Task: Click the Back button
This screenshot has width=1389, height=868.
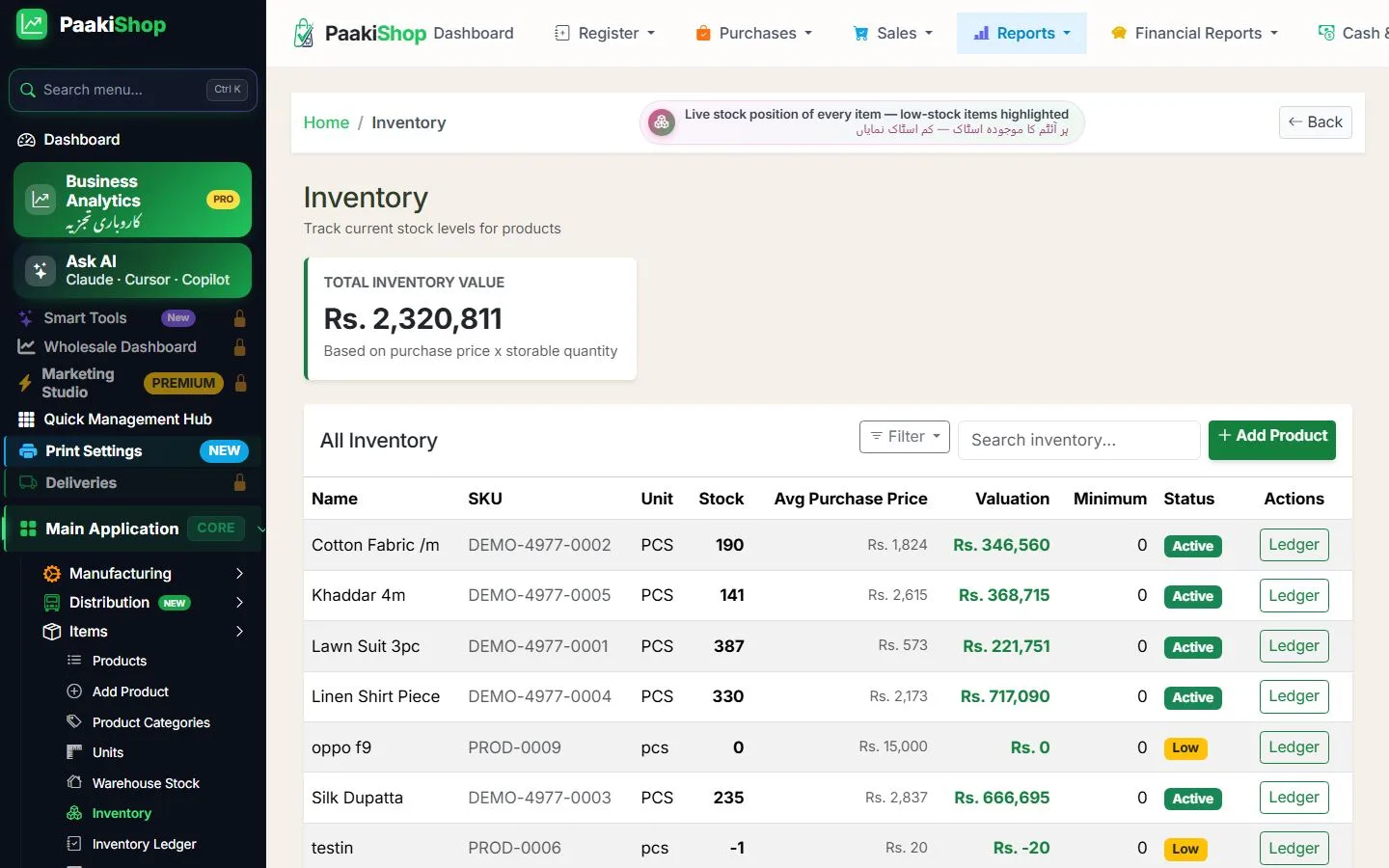Action: pos(1316,122)
